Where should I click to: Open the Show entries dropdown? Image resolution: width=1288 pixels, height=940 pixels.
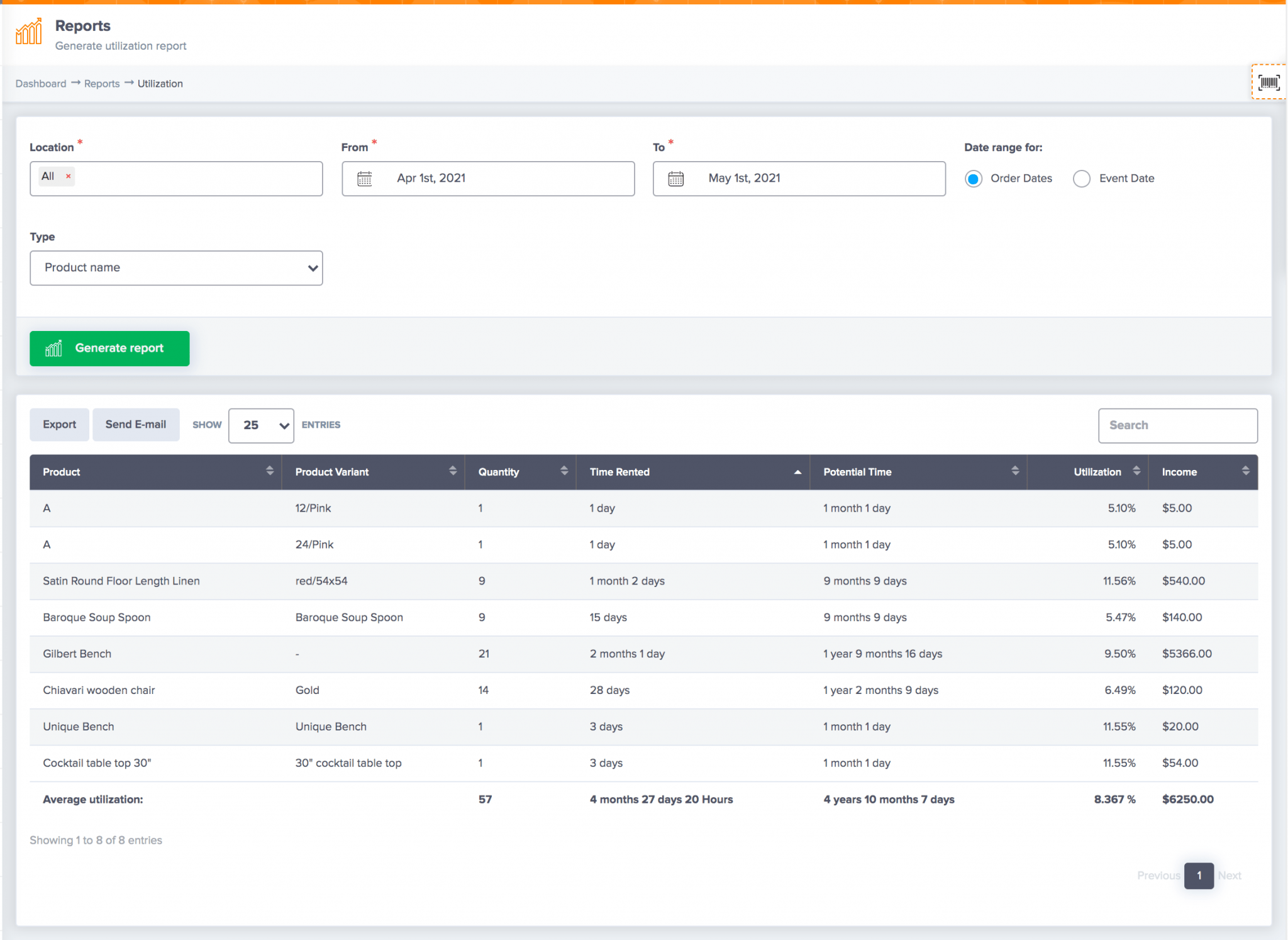[x=260, y=425]
